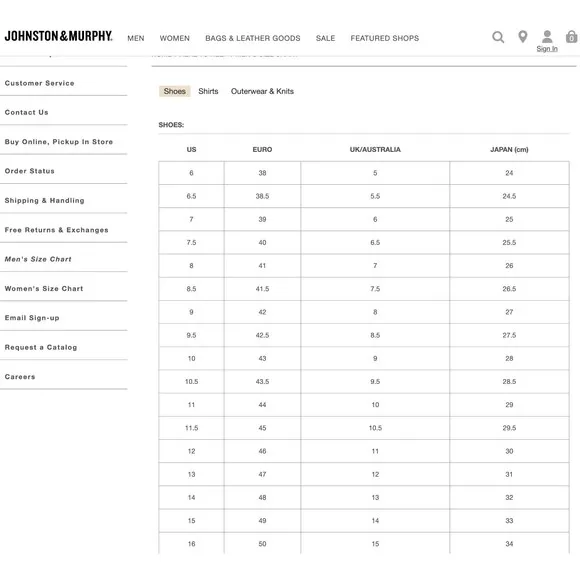This screenshot has width=580, height=580.
Task: Open Customer Service sidebar link
Action: (40, 83)
